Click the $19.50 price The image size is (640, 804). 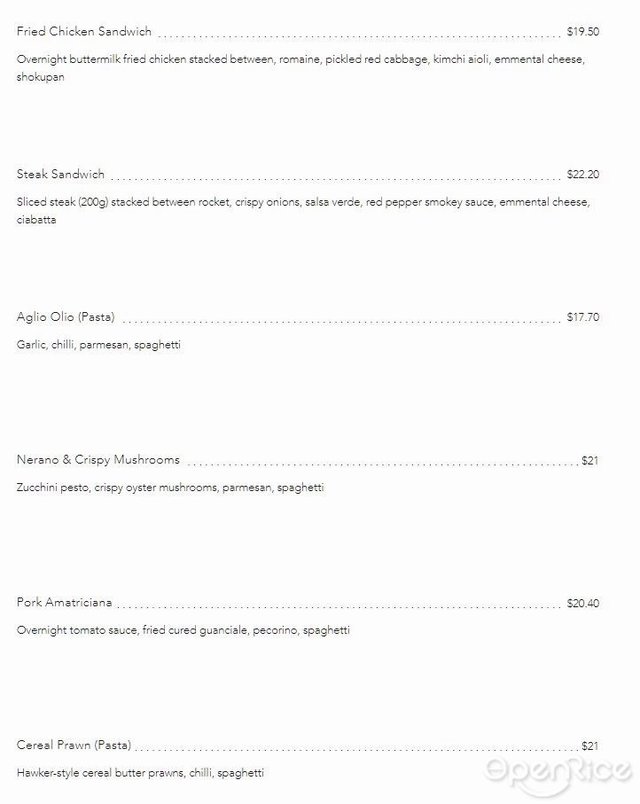[x=583, y=32]
